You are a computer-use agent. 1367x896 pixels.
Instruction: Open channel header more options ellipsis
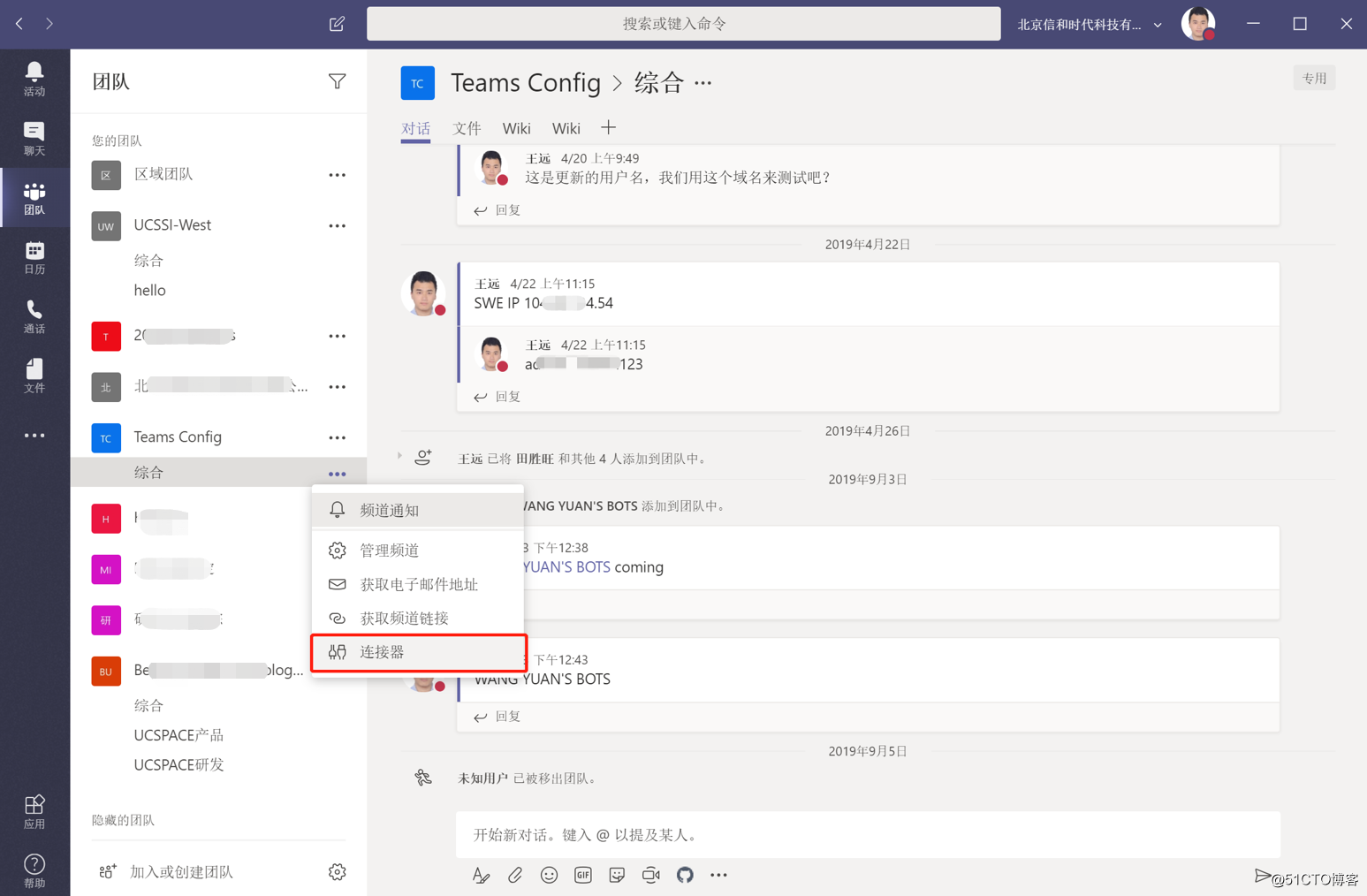702,83
